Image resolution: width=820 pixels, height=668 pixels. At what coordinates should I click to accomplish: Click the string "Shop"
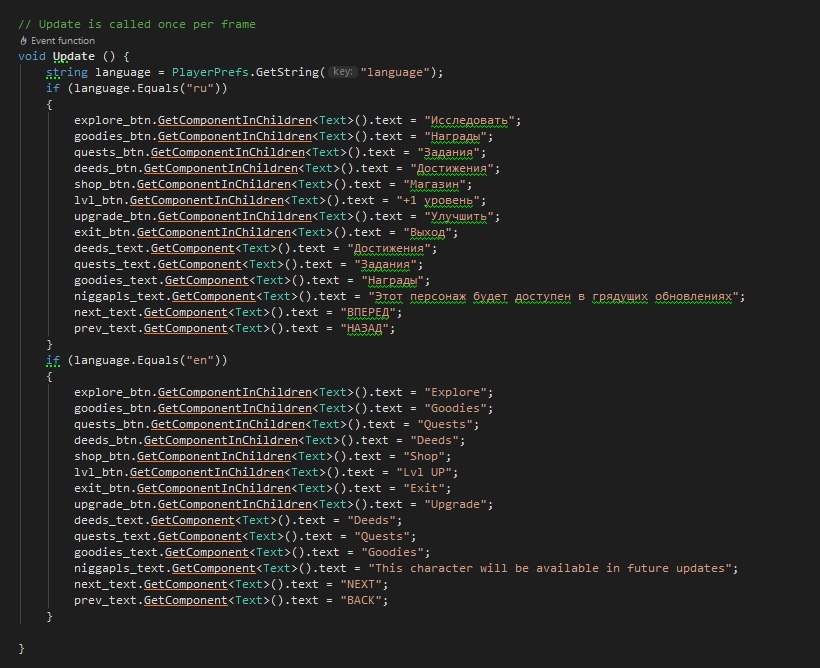click(x=424, y=456)
